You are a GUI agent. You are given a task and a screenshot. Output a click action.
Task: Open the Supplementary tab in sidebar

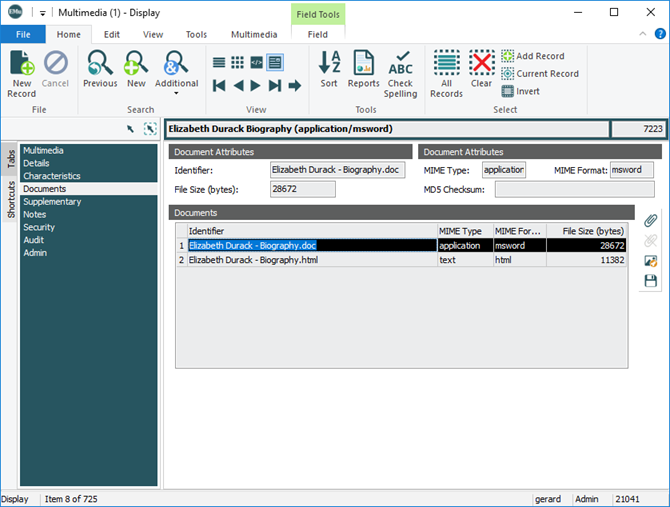88,202
